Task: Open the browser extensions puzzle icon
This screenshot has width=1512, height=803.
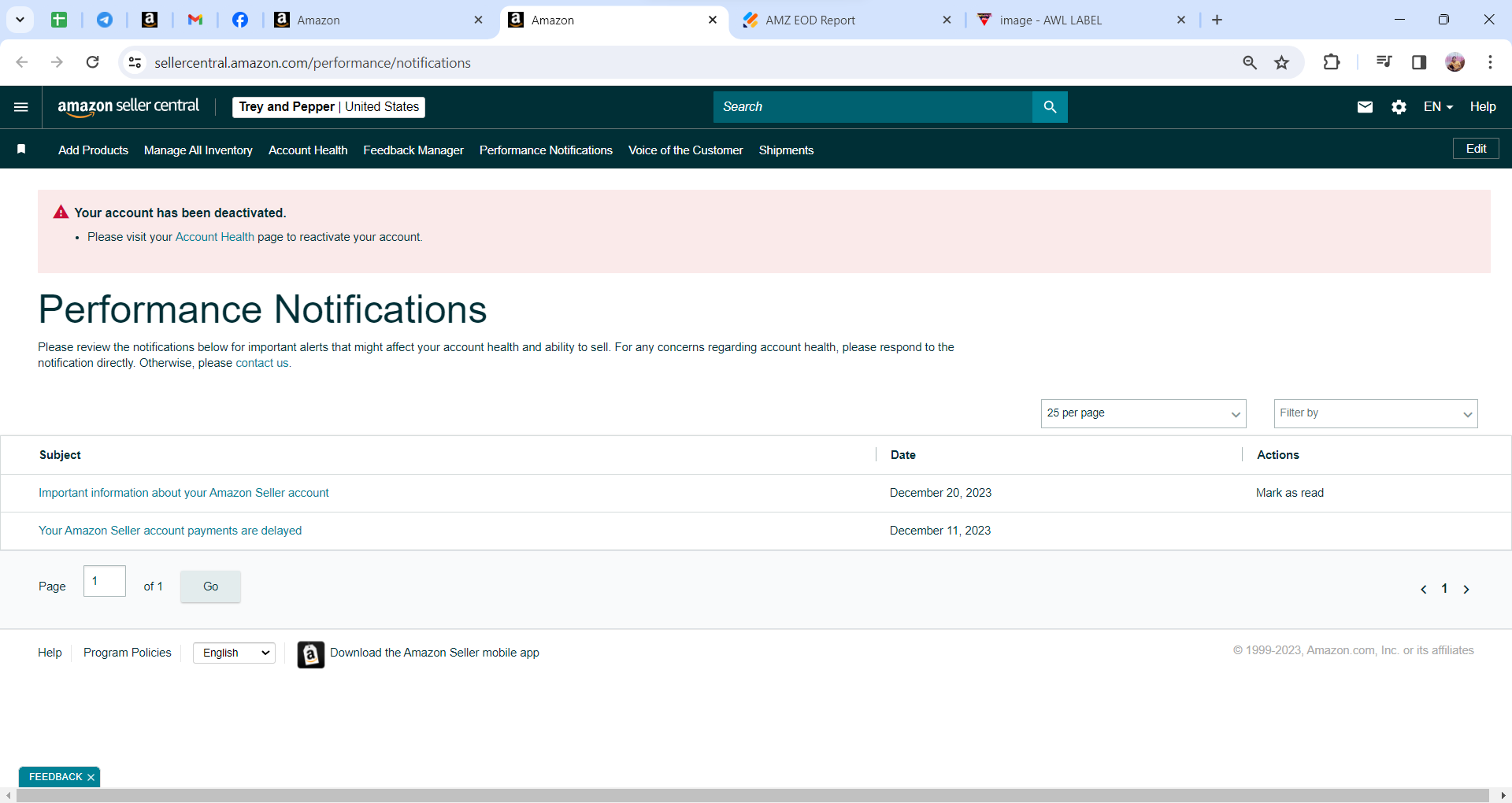Action: (x=1332, y=62)
